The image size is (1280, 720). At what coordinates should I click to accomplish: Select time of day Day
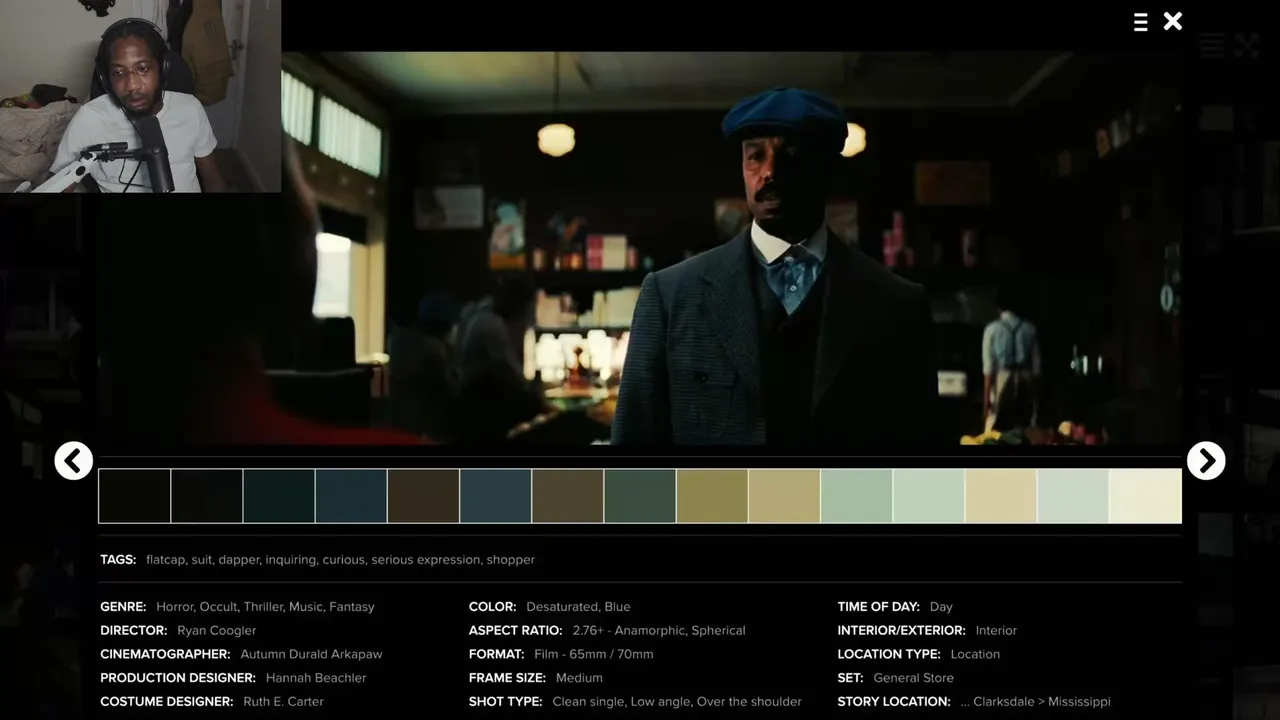click(x=941, y=607)
